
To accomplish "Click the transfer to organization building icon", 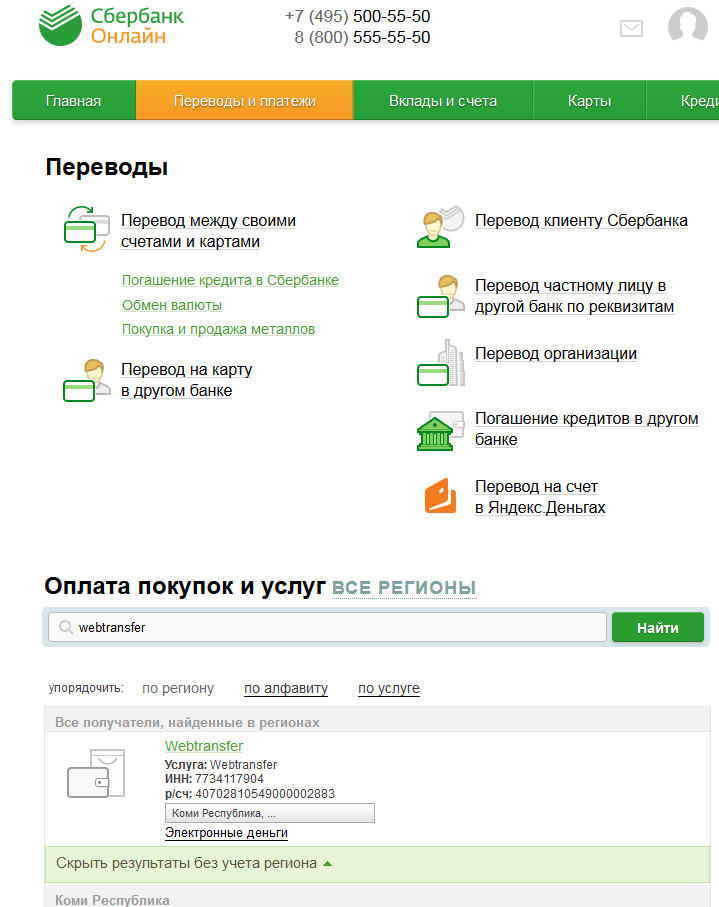I will [x=439, y=363].
